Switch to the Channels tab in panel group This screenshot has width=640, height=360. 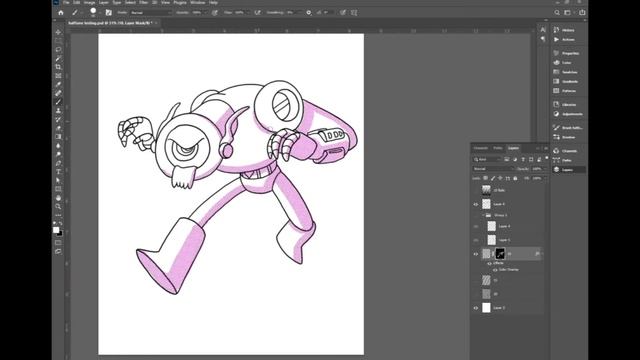[x=481, y=148]
